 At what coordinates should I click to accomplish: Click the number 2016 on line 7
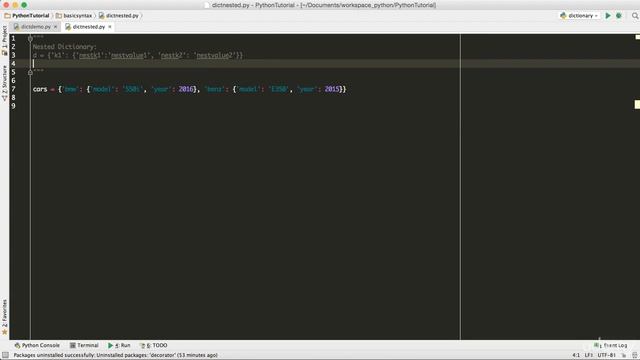tap(186, 89)
